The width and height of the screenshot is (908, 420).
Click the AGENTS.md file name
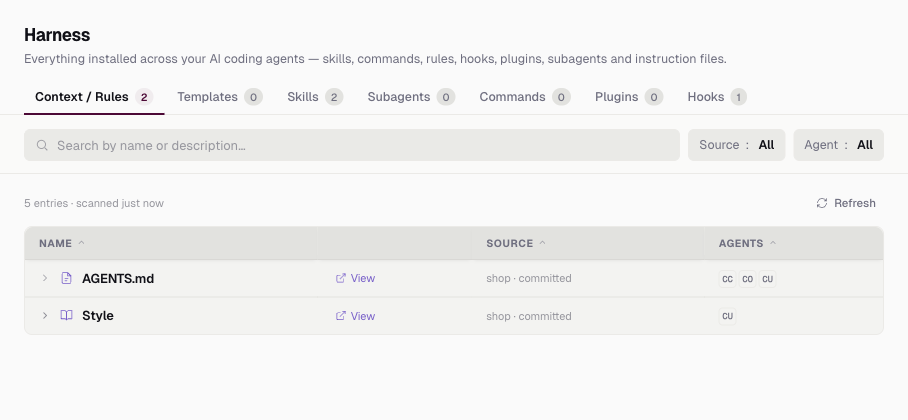pyautogui.click(x=118, y=279)
